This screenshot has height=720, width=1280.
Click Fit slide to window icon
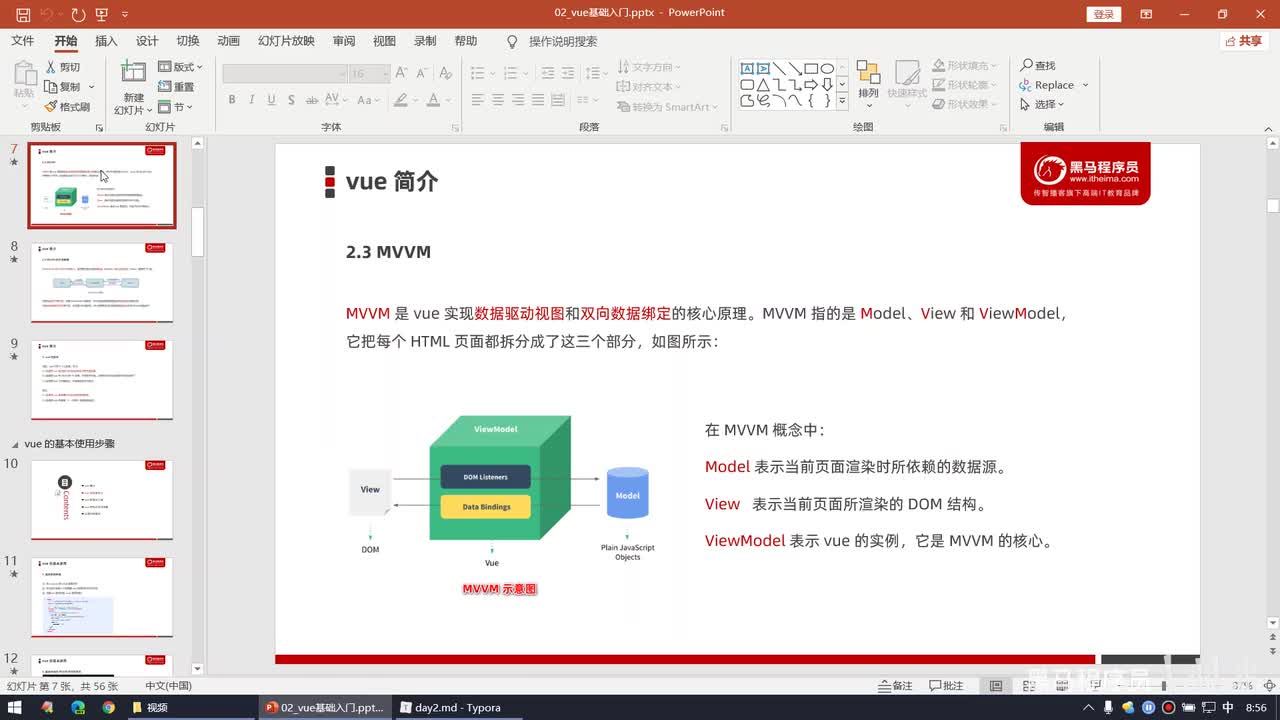1269,686
